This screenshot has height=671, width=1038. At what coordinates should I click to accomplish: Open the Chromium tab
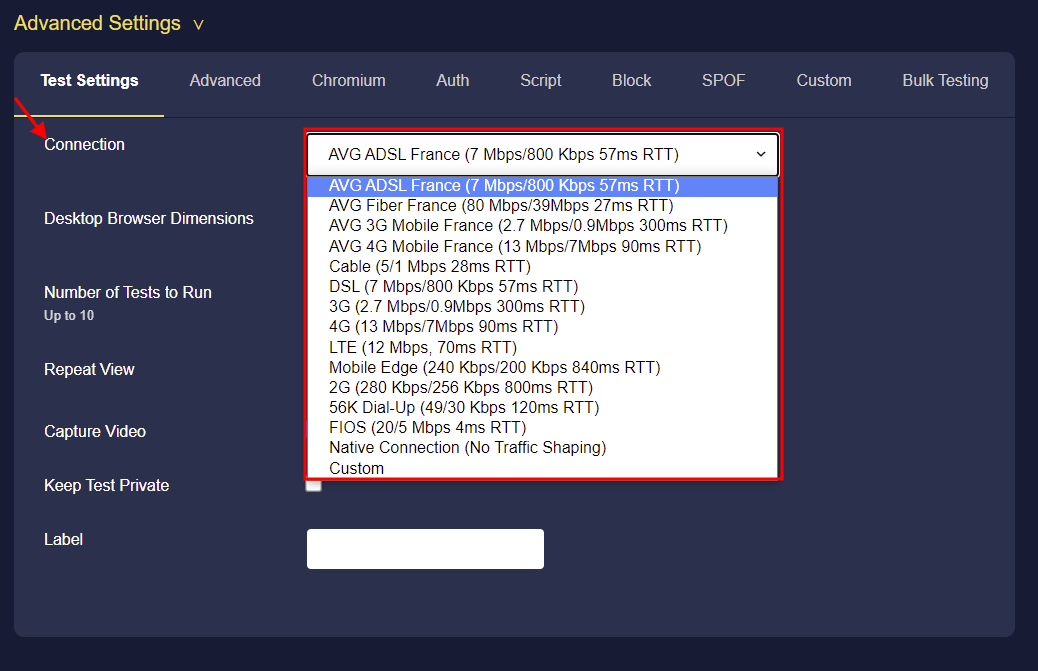349,80
